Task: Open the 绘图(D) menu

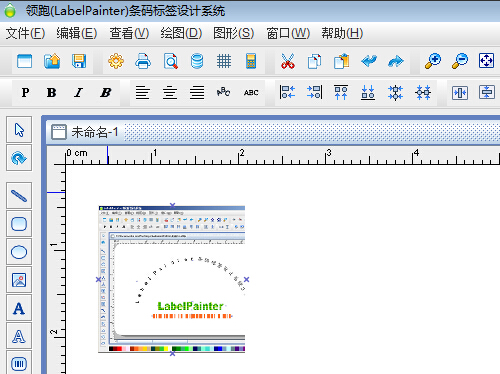Action: pyautogui.click(x=181, y=33)
